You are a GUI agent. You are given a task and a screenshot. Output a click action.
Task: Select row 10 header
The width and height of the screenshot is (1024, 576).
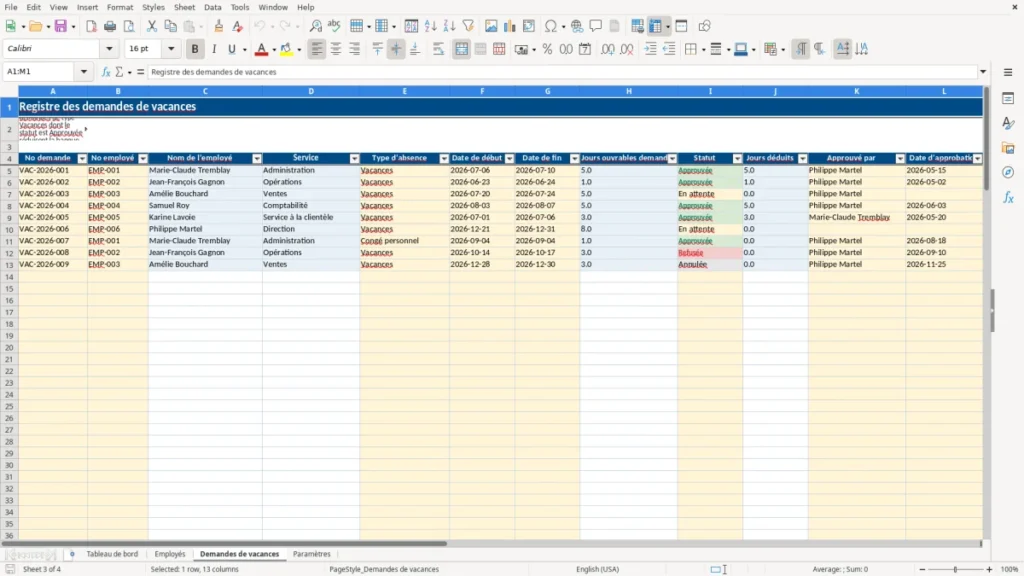coord(9,229)
